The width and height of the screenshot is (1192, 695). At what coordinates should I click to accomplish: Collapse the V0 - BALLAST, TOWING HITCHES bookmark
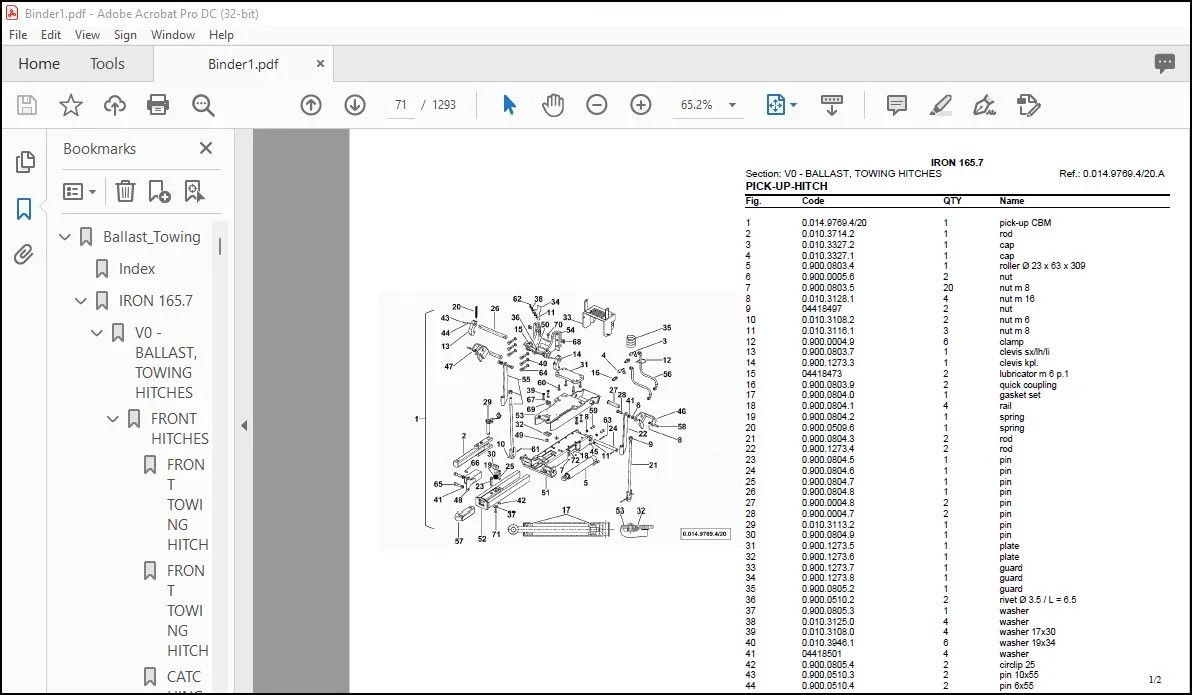[97, 333]
